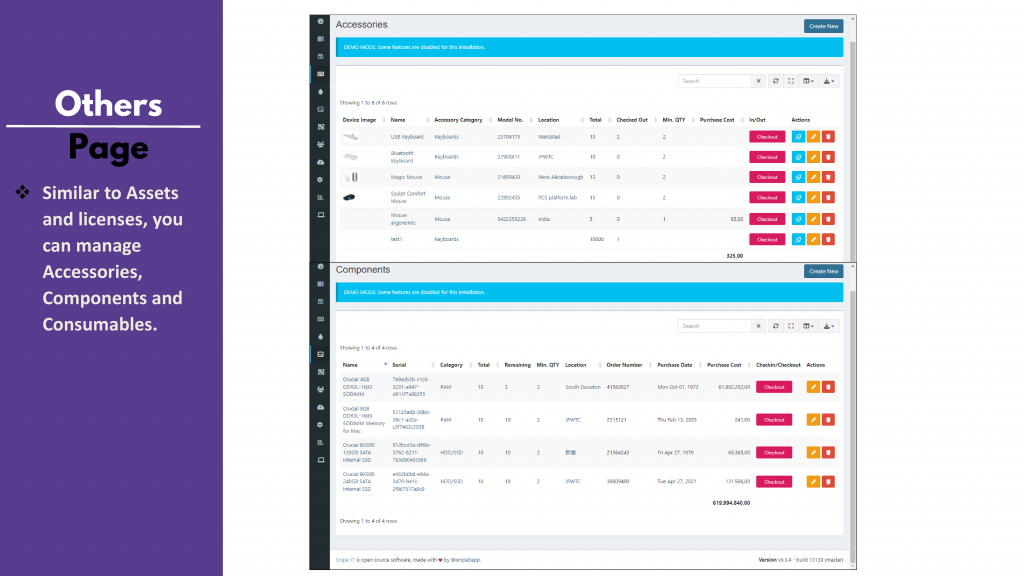Click Create New in the Accessories panel
Viewport: 1024px width, 576px height.
(822, 26)
